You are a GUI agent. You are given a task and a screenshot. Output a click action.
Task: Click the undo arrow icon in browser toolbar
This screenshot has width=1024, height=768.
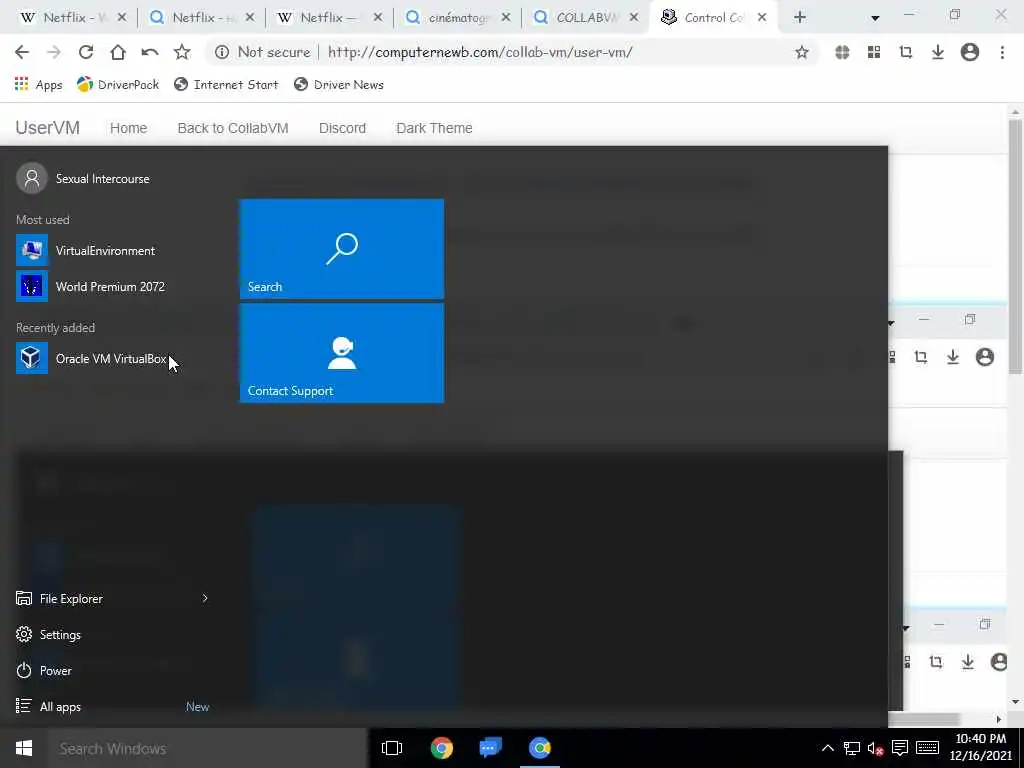(x=150, y=52)
